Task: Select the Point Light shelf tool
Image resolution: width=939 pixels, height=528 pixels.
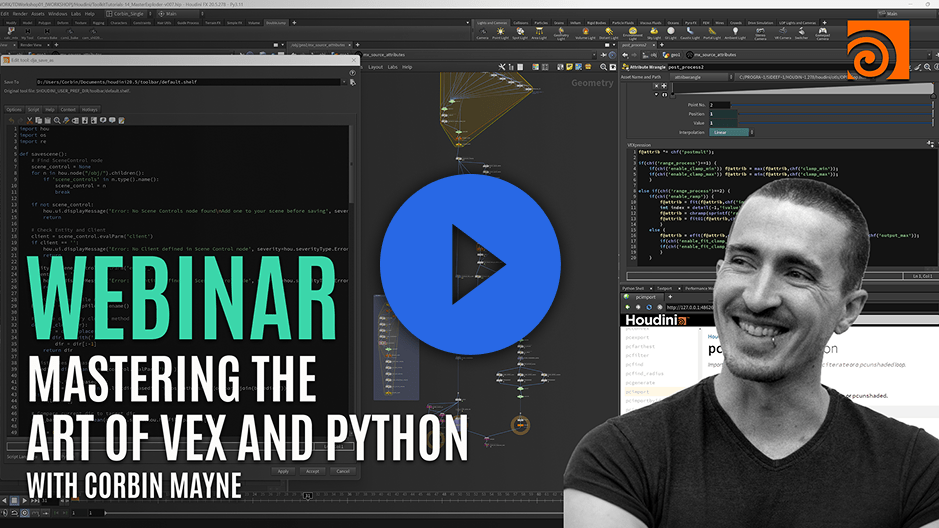Action: [x=500, y=34]
